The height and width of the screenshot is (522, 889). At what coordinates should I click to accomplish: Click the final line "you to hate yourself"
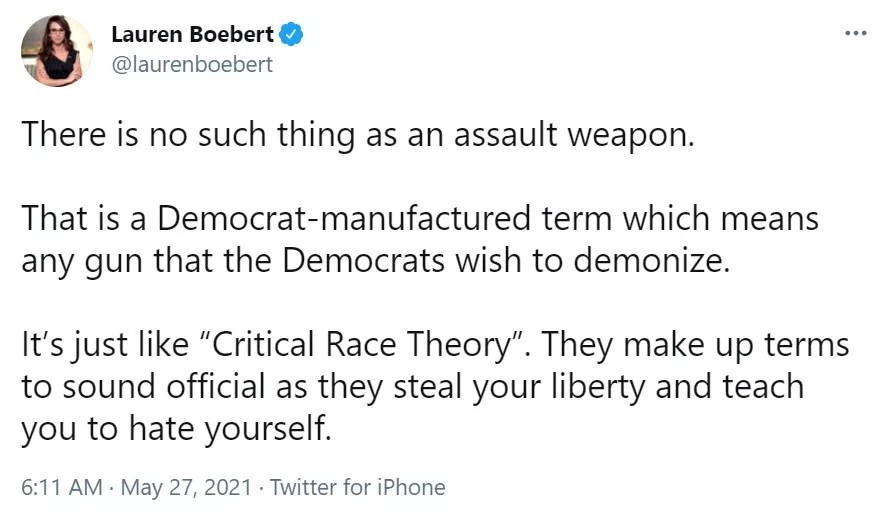175,428
